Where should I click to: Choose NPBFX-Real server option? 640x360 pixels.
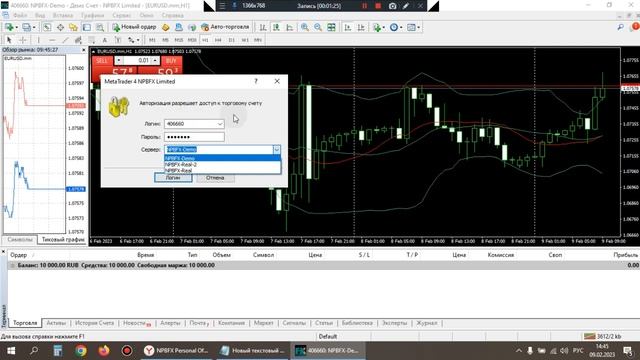tap(222, 170)
